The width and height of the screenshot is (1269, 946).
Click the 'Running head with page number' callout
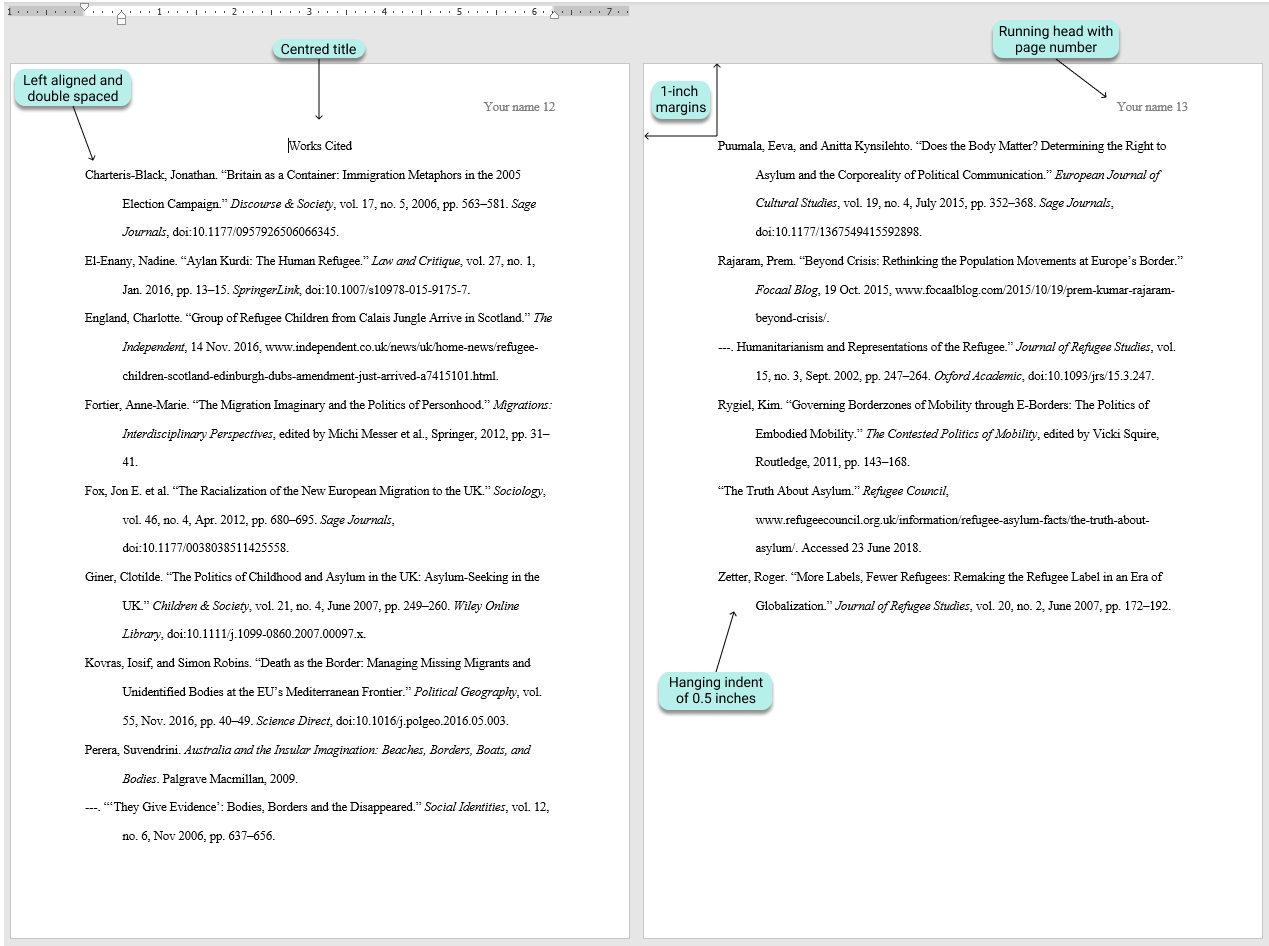[1055, 39]
